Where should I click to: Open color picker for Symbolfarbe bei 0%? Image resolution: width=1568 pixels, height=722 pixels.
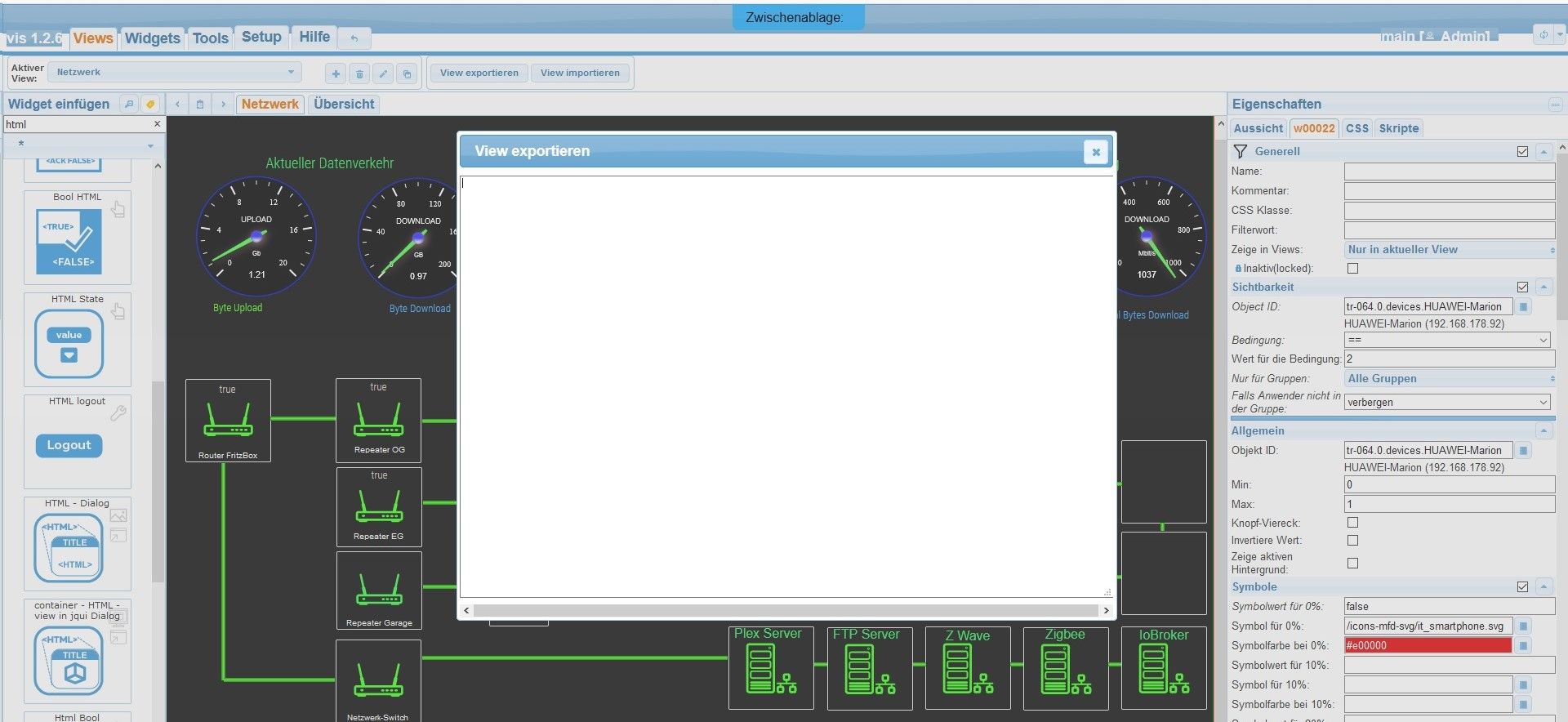pos(1524,646)
